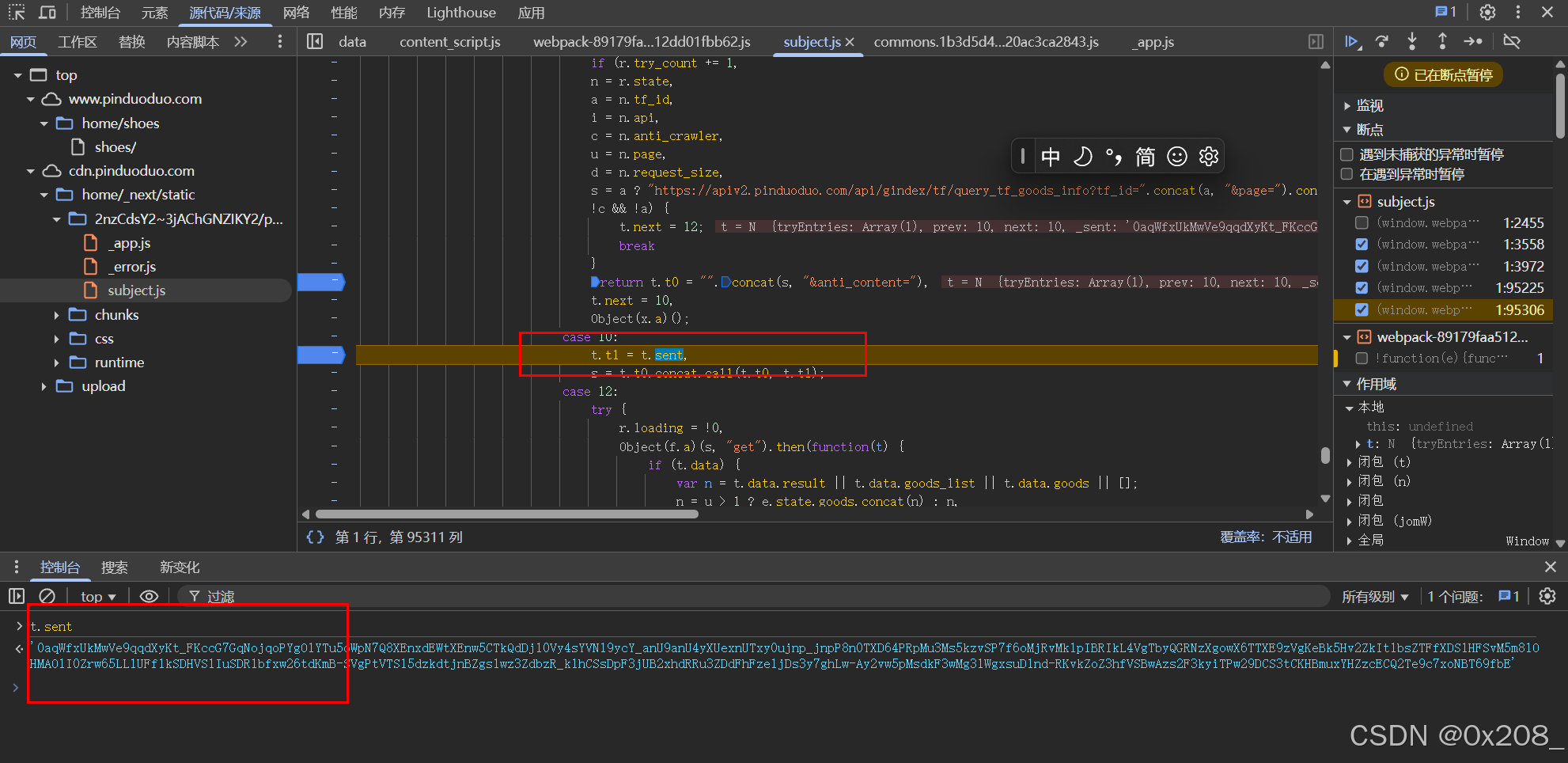Uncheck the breakpoint at 1:95306
The height and width of the screenshot is (763, 1568).
pyautogui.click(x=1362, y=310)
